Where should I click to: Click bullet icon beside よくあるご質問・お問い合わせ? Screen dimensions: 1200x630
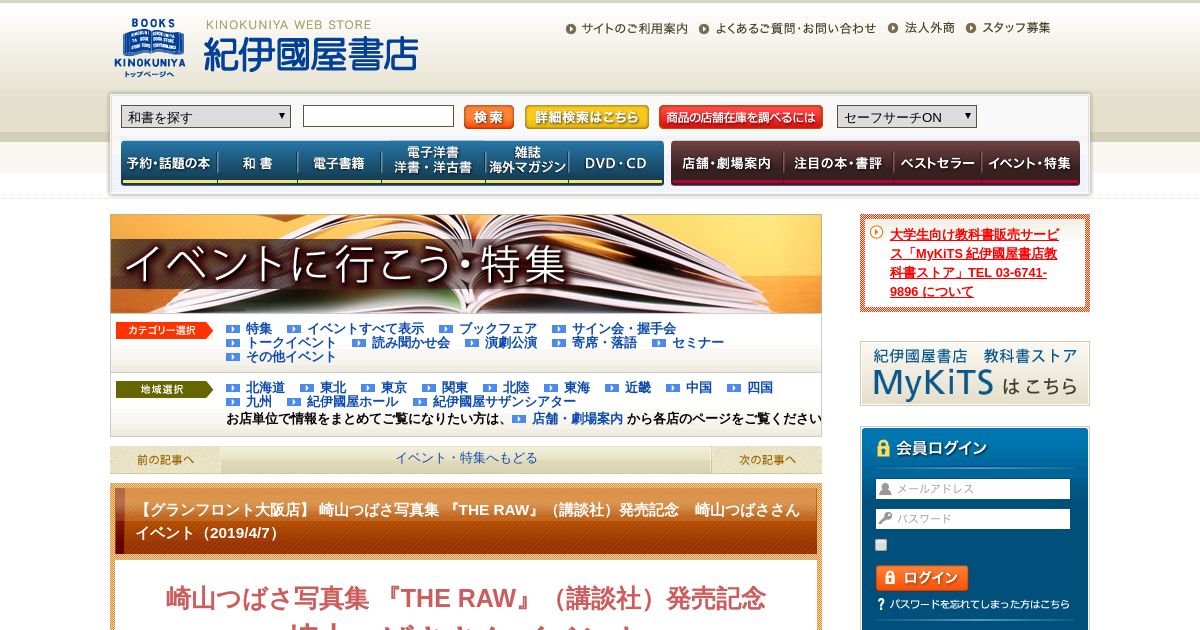704,29
